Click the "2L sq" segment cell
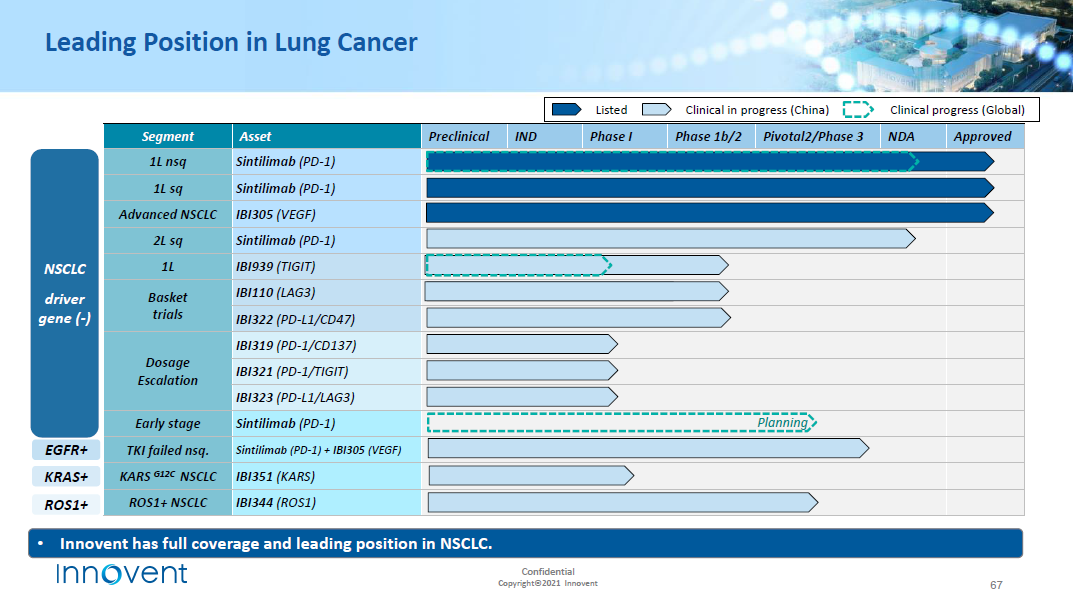The height and width of the screenshot is (603, 1073). [x=168, y=240]
